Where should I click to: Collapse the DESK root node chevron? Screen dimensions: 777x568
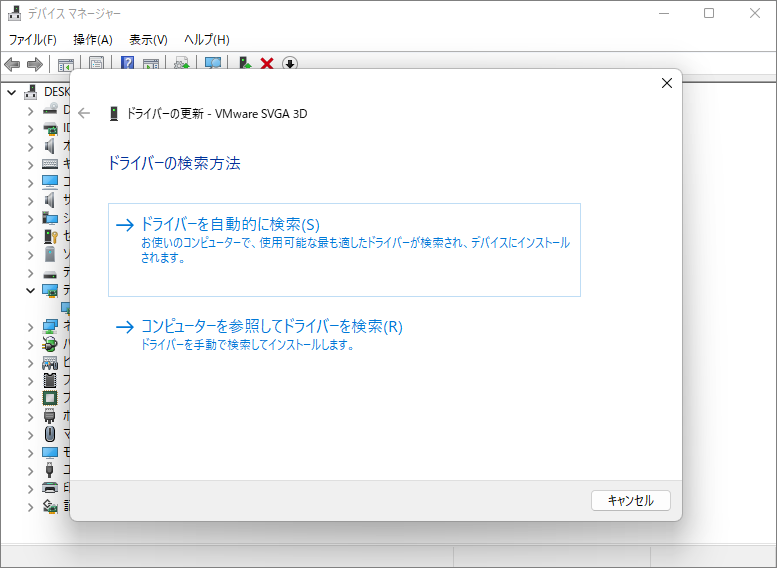point(12,92)
